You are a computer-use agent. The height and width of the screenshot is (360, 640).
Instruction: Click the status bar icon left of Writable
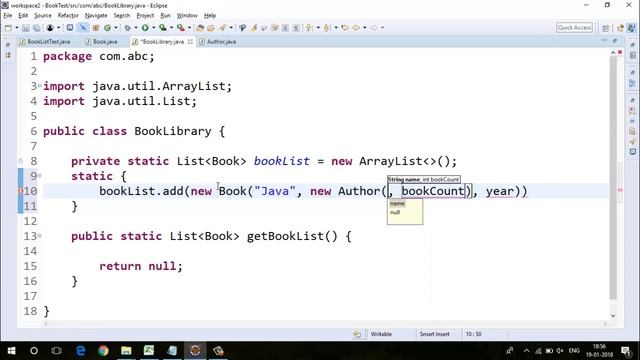357,334
